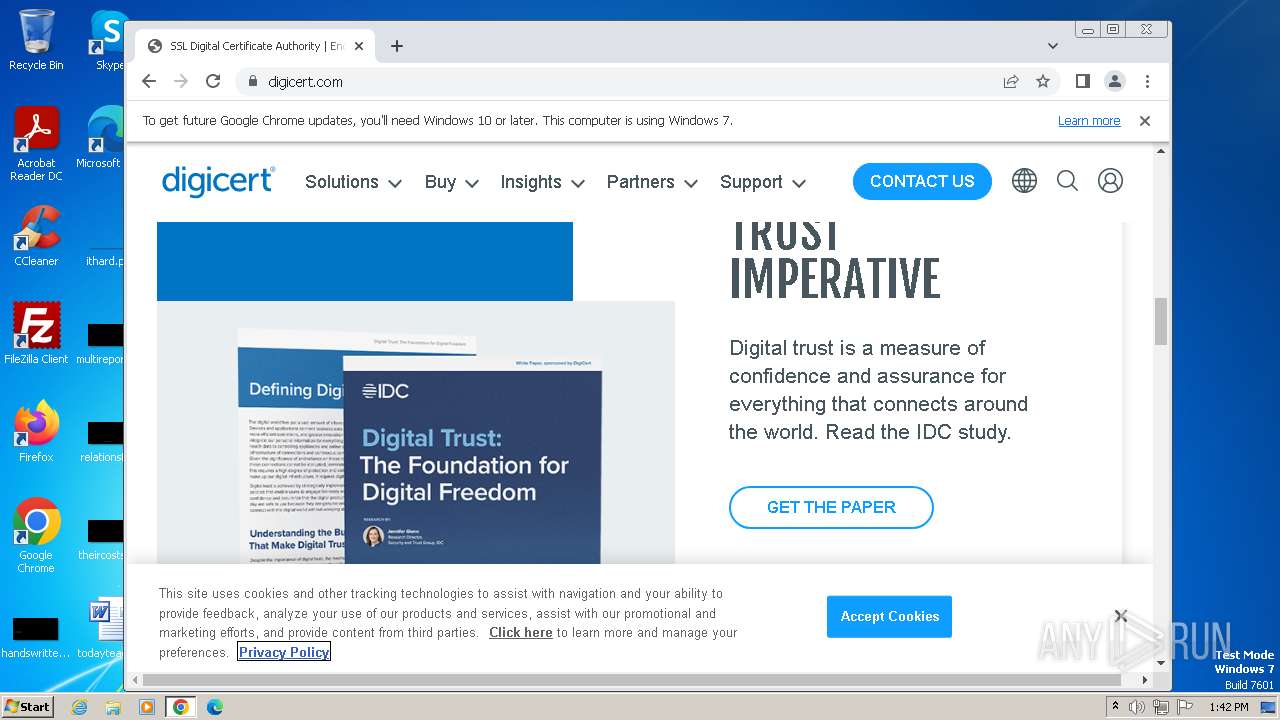Open Chrome profile avatar menu

pos(1115,82)
